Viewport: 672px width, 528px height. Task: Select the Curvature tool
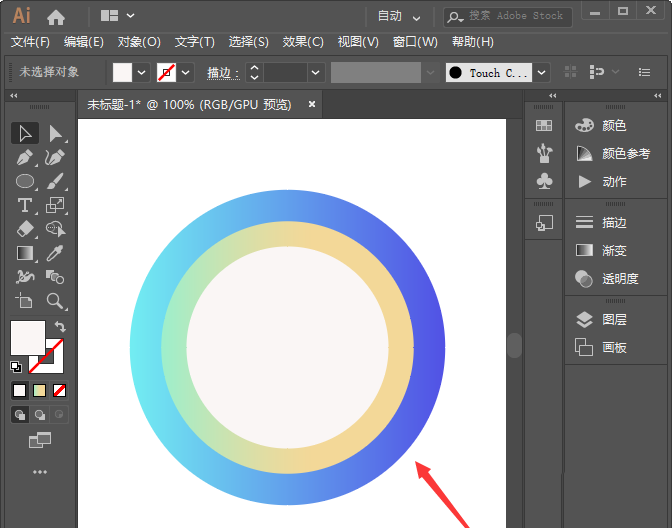[x=55, y=157]
